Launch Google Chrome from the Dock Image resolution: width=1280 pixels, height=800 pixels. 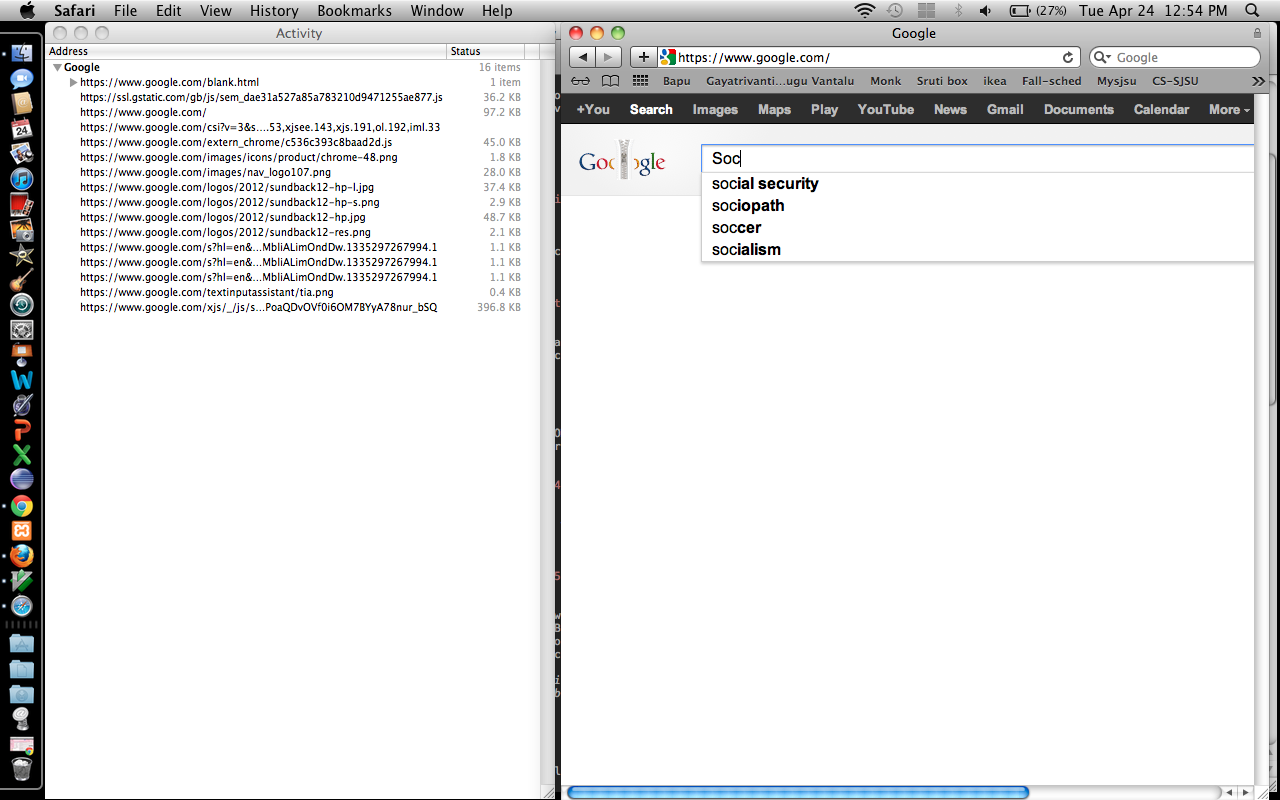[x=22, y=506]
